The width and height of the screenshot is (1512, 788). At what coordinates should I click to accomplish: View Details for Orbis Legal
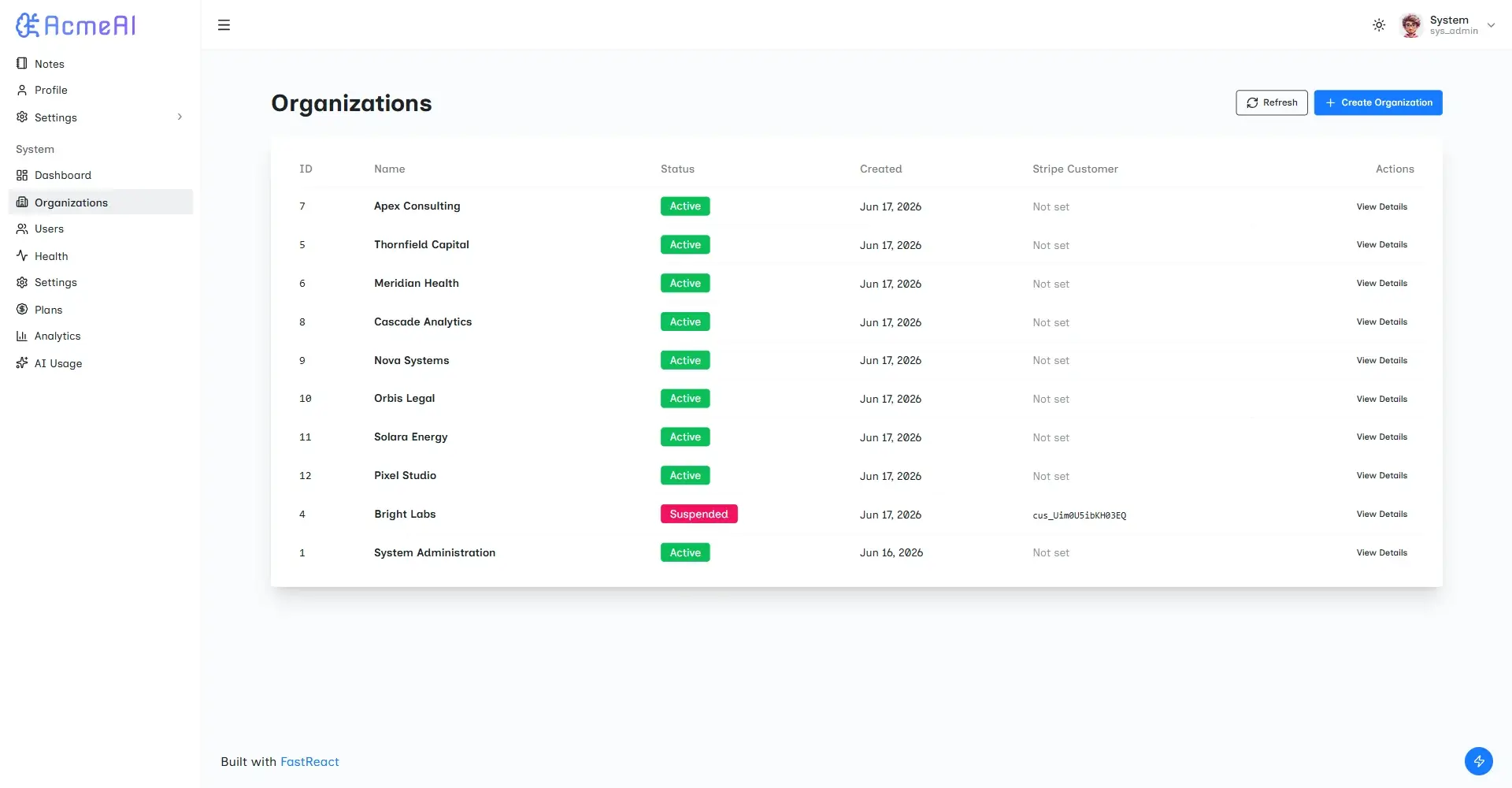(x=1381, y=399)
